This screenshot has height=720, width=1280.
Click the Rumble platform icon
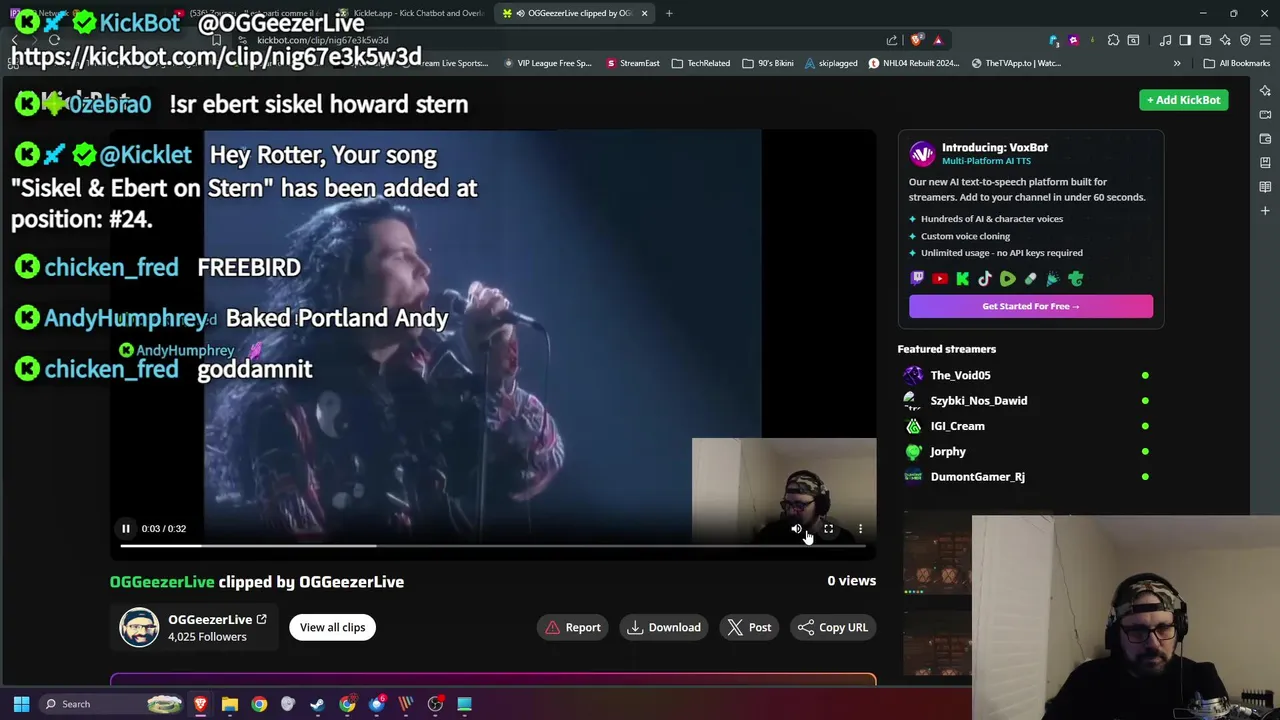coord(1008,279)
